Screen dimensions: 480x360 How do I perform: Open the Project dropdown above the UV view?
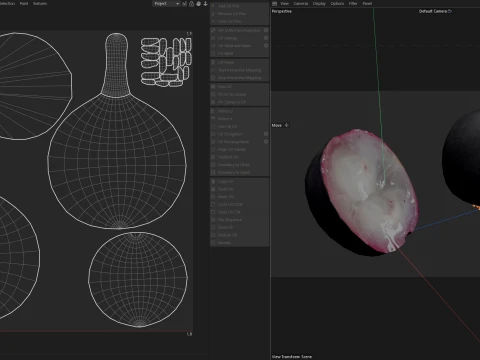tap(167, 4)
